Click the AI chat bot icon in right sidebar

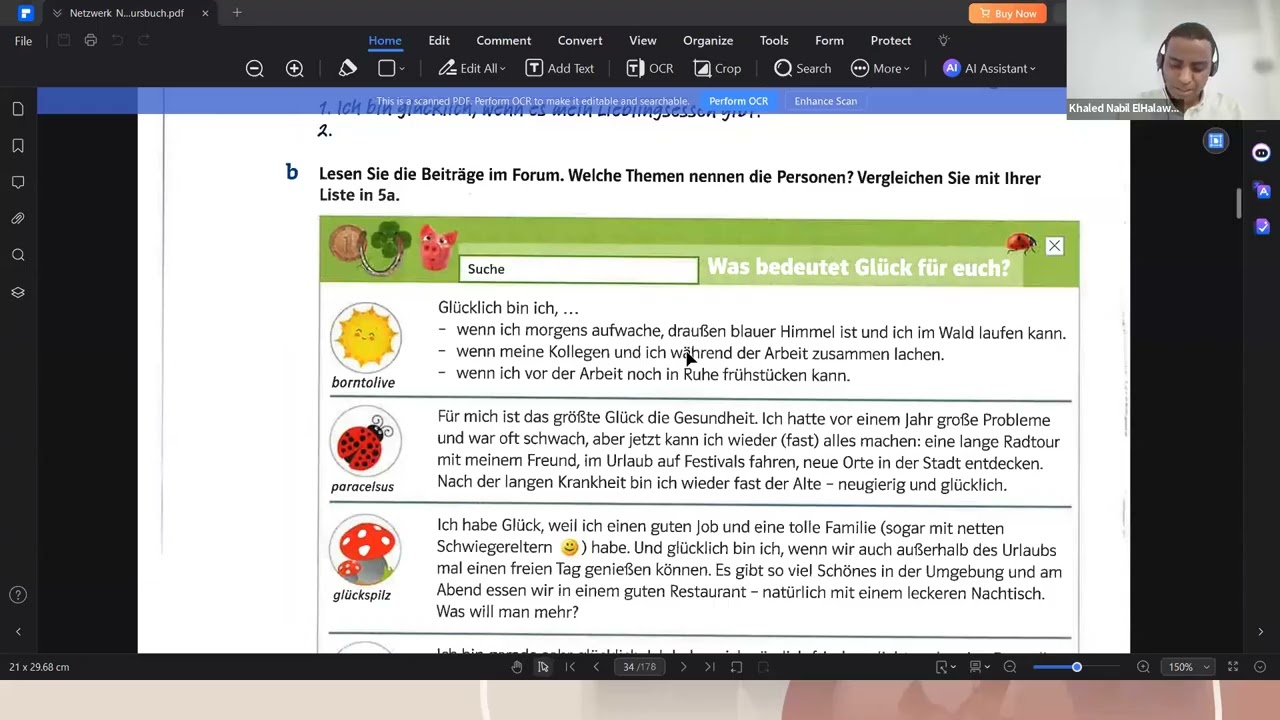point(1261,153)
